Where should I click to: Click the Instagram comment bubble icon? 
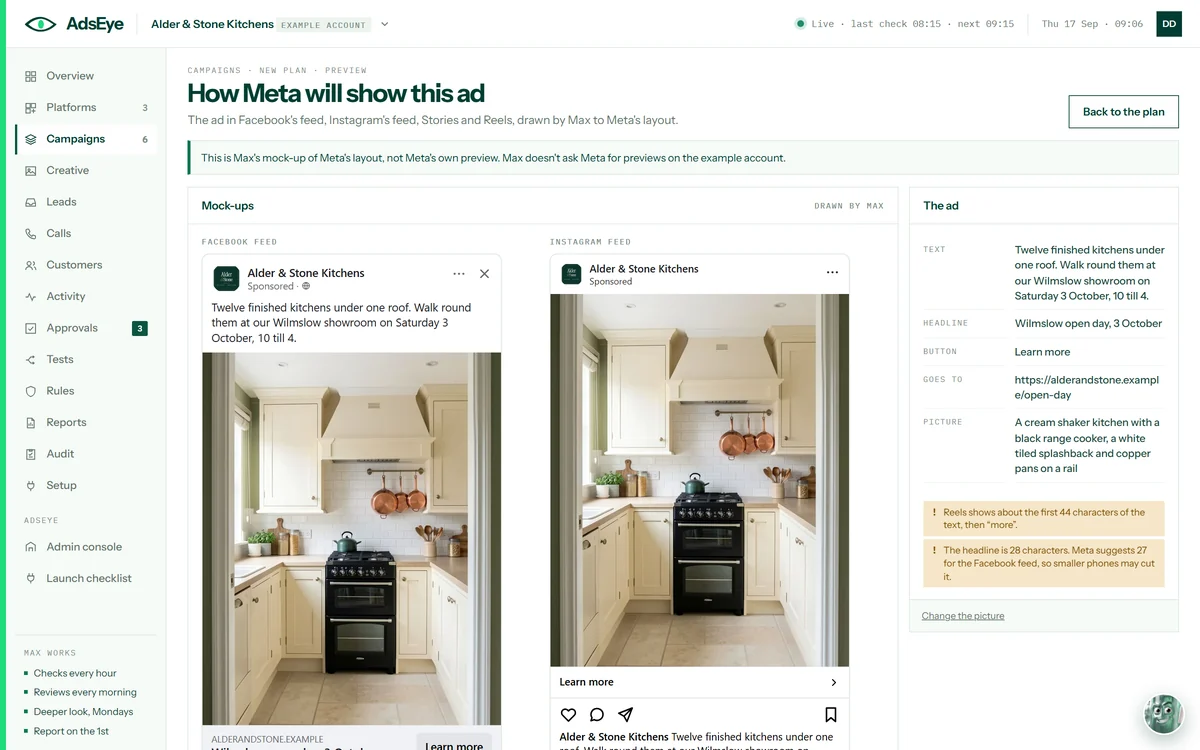pyautogui.click(x=597, y=715)
